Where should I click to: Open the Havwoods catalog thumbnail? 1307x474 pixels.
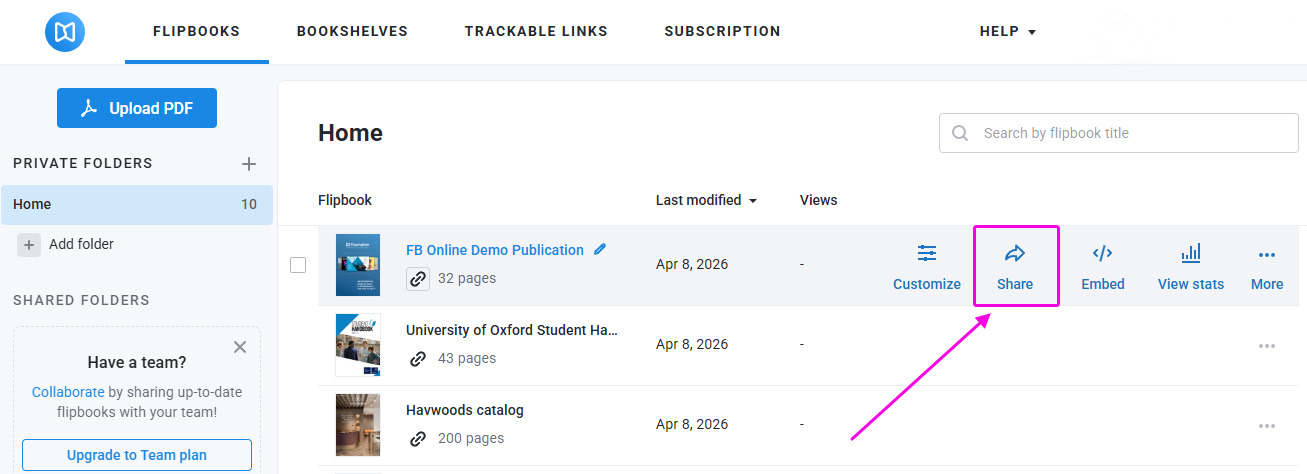click(x=357, y=425)
